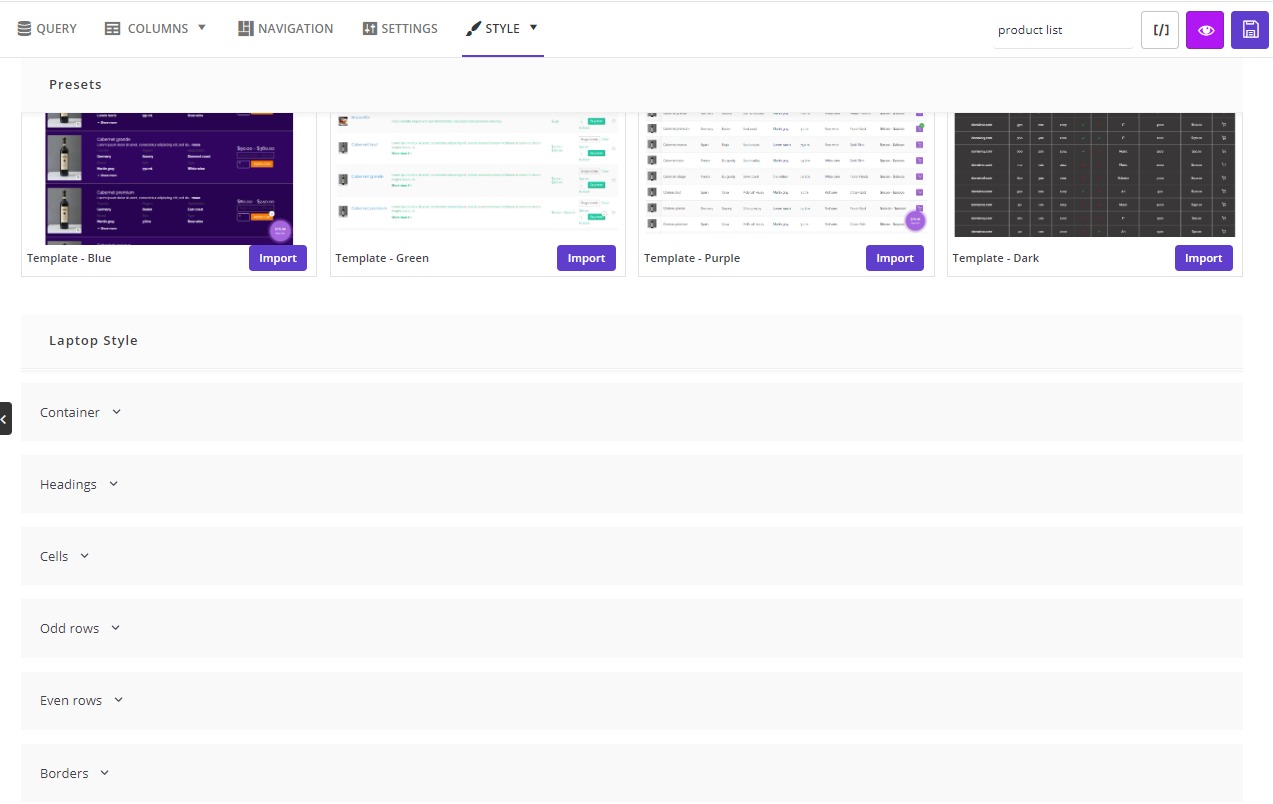This screenshot has width=1273, height=804.
Task: Click the Template - Blue thumbnail
Action: point(169,178)
